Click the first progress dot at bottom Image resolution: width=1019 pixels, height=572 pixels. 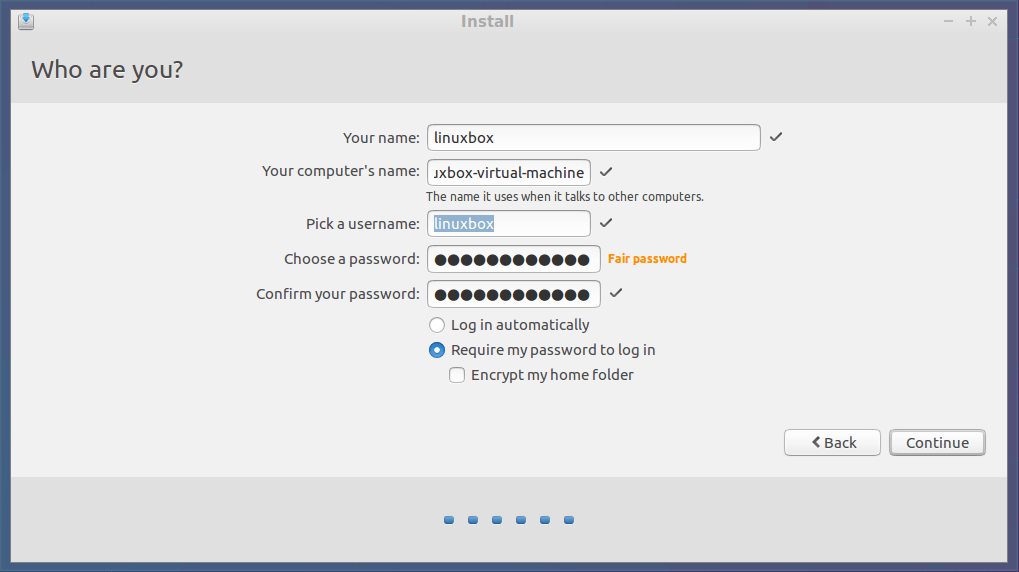click(x=449, y=520)
